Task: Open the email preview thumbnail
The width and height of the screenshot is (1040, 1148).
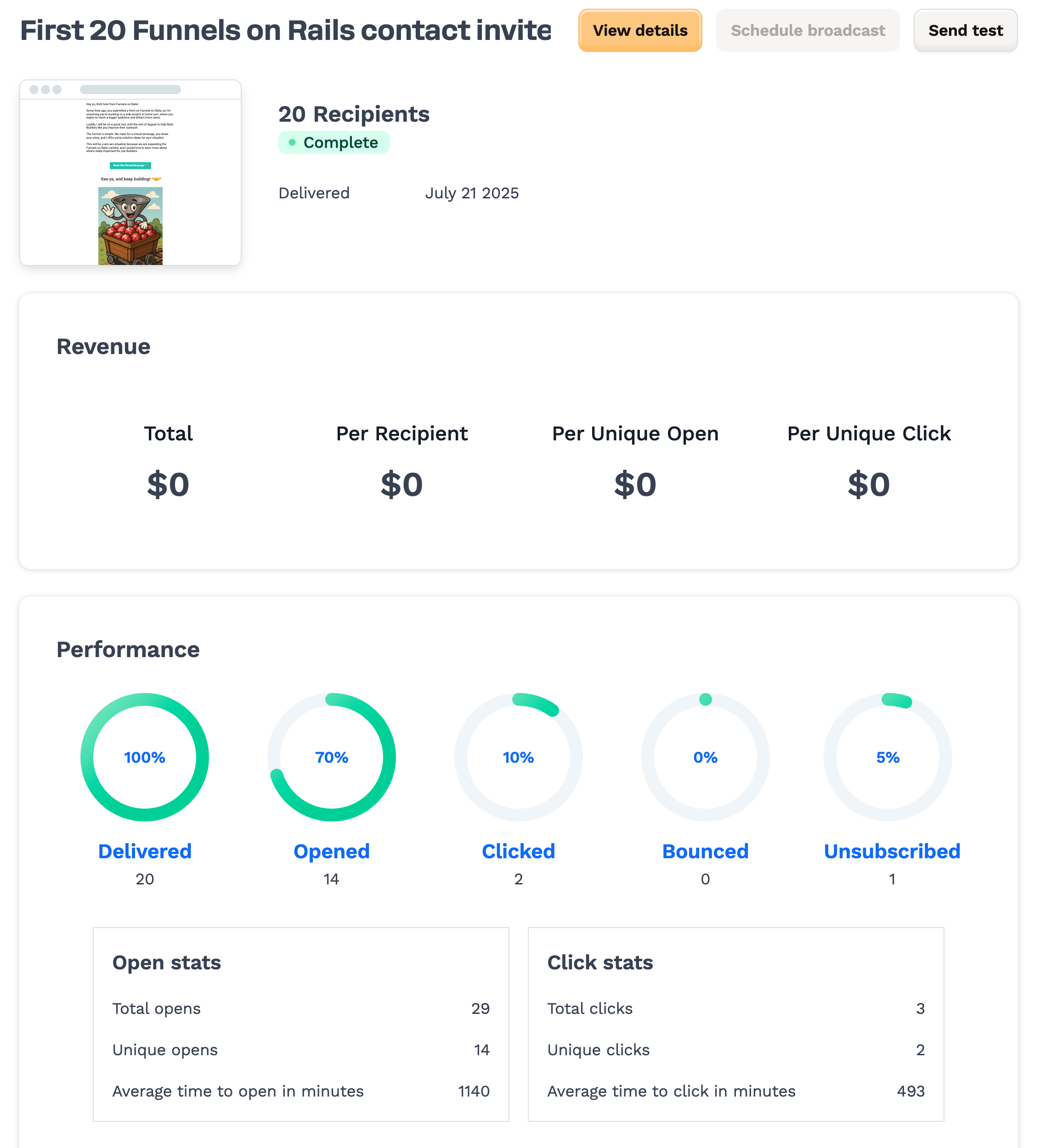Action: 130,173
